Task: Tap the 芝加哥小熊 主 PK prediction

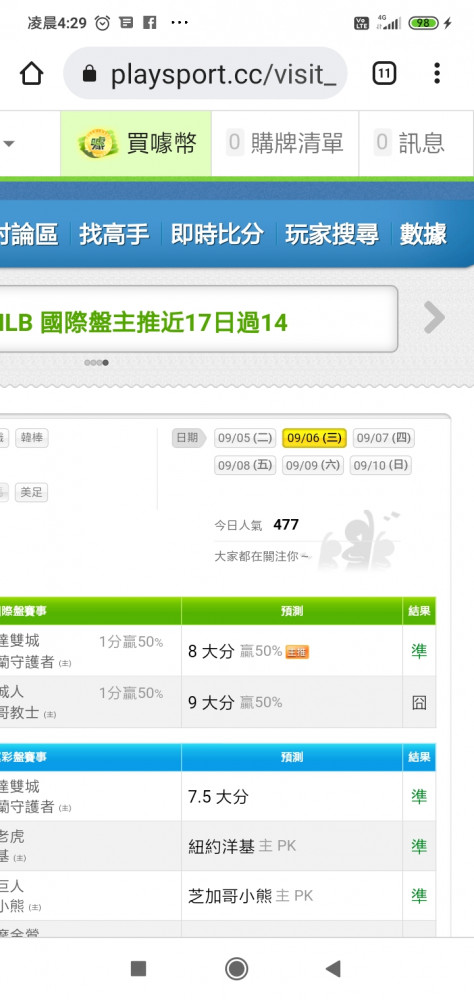Action: tap(292, 895)
